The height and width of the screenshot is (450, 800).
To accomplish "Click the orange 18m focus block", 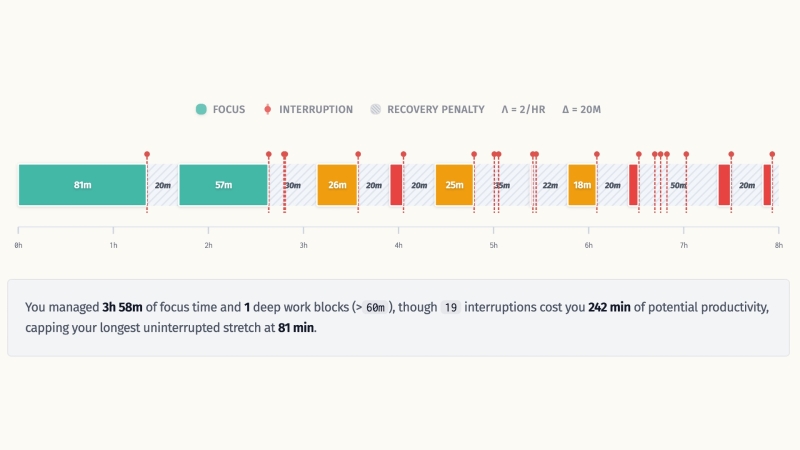I will click(581, 185).
